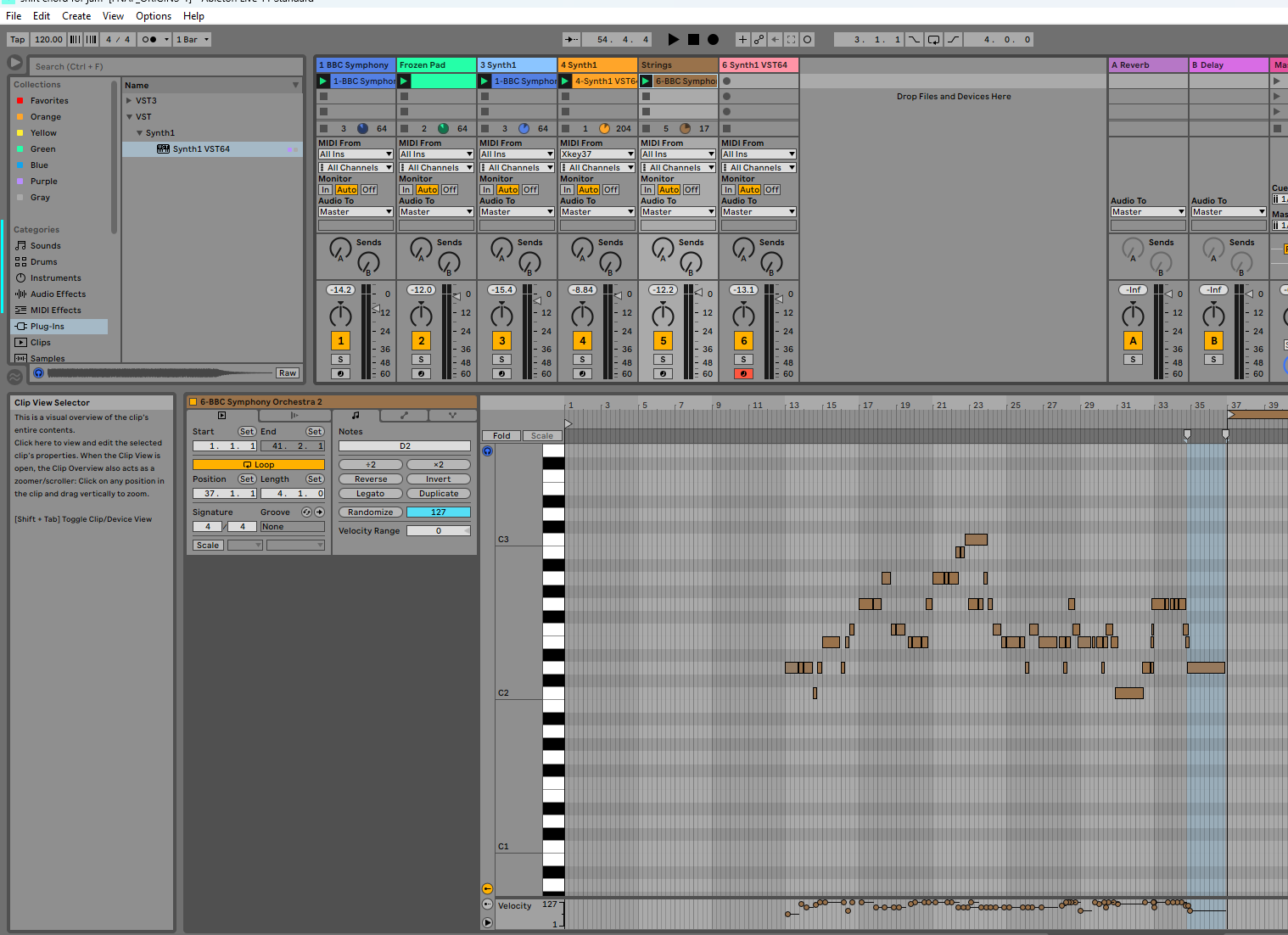Launch the 1-BBC Symphony clip on track 1
Viewport: 1288px width, 935px height.
(x=323, y=81)
